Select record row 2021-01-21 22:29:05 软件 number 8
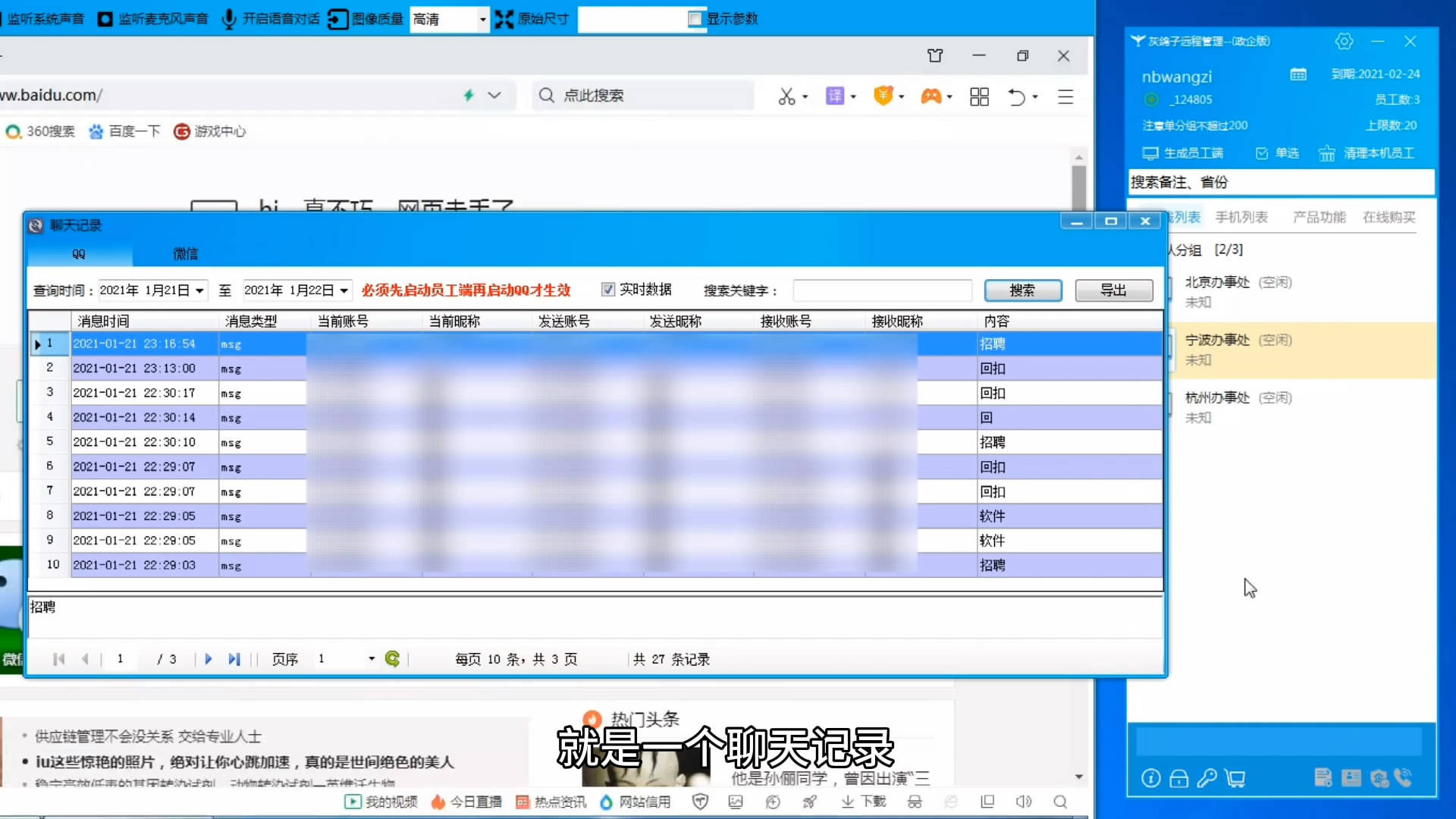The image size is (1456, 819). 595,516
